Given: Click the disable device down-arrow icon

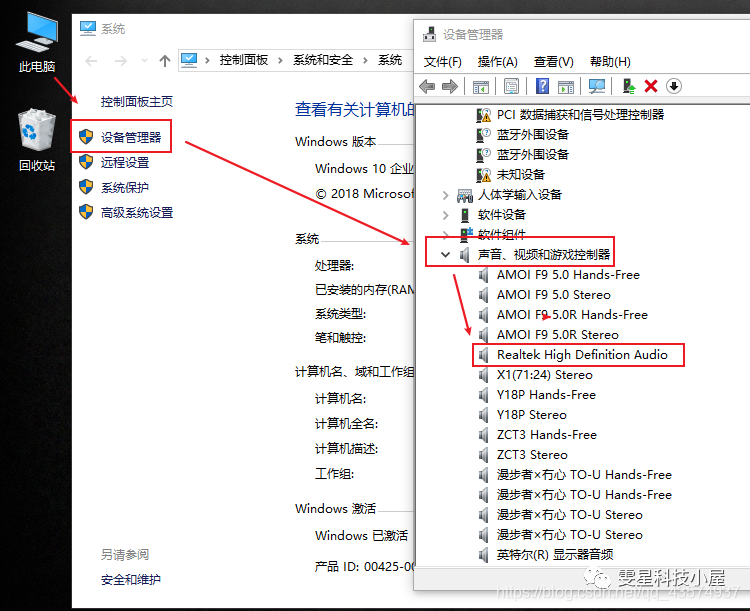Looking at the screenshot, I should tap(674, 87).
